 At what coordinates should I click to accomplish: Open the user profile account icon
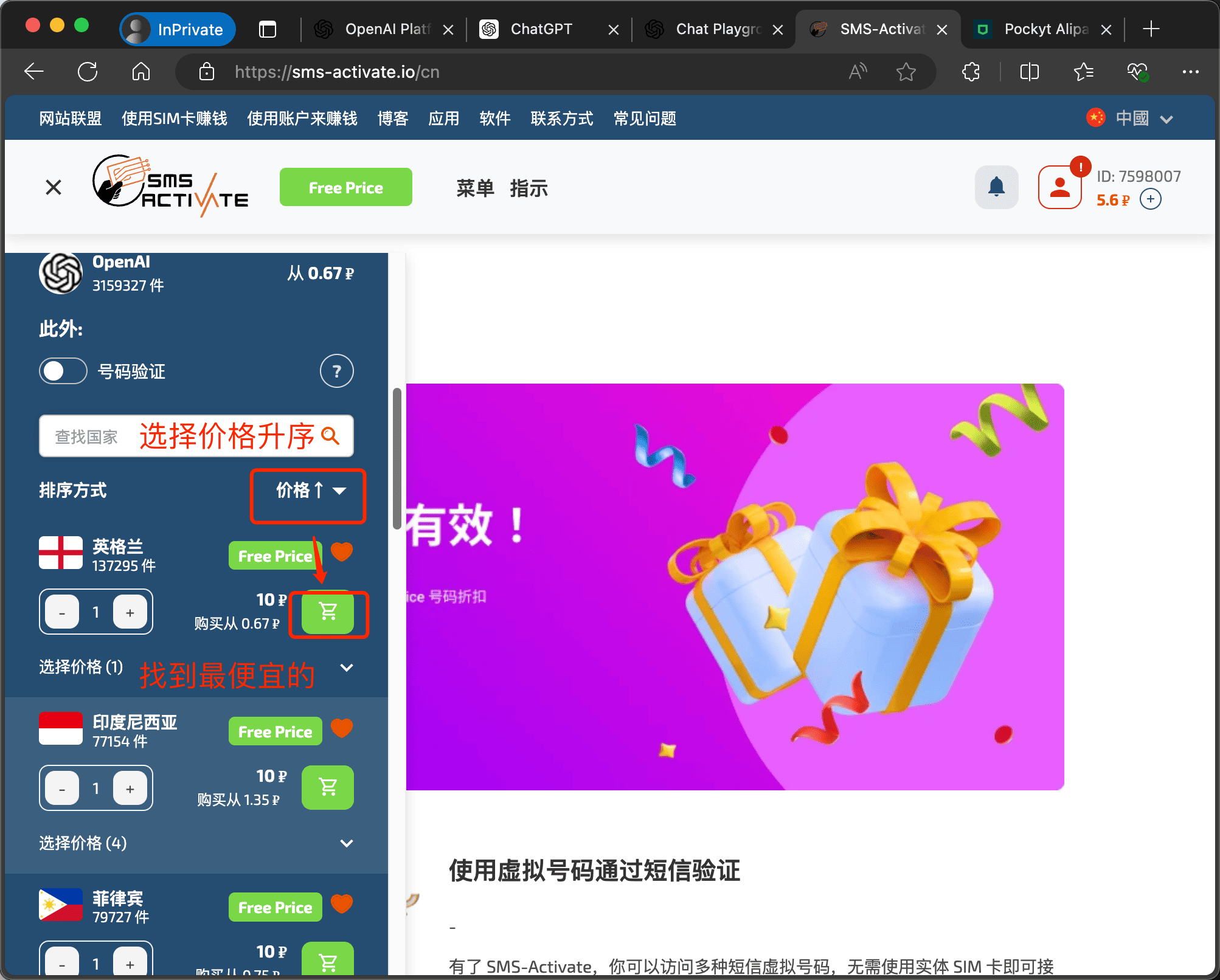coord(1059,187)
